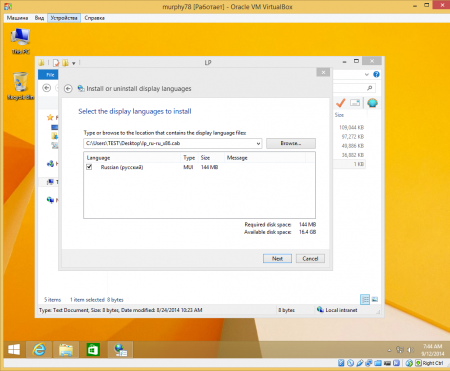The image size is (450, 371).
Task: Select Homegroup icon in navigation pane
Action: click(x=50, y=164)
